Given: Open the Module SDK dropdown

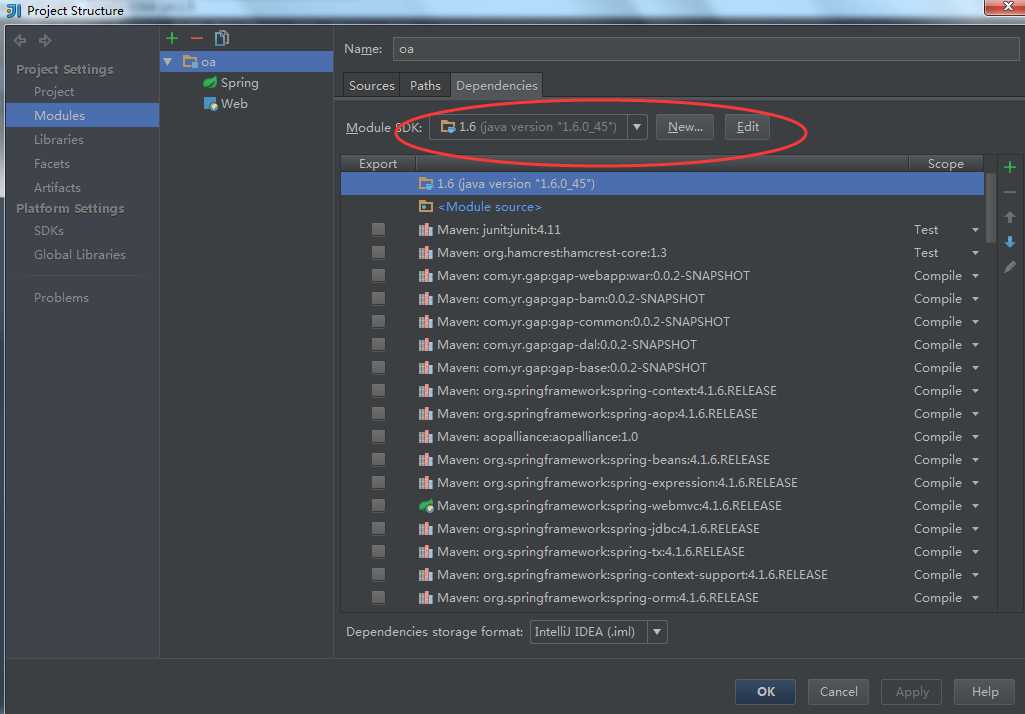Looking at the screenshot, I should click(x=637, y=127).
